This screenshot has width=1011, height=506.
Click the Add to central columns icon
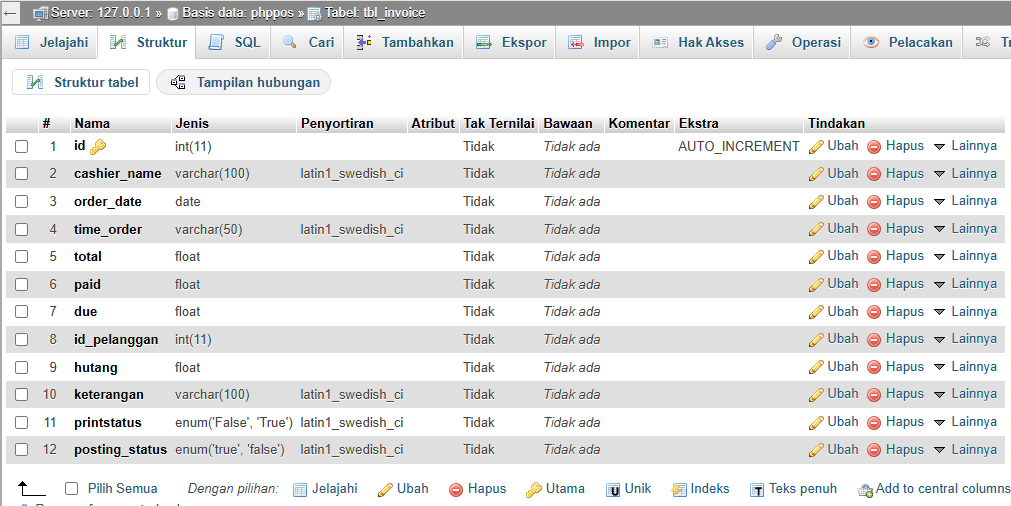pos(865,490)
